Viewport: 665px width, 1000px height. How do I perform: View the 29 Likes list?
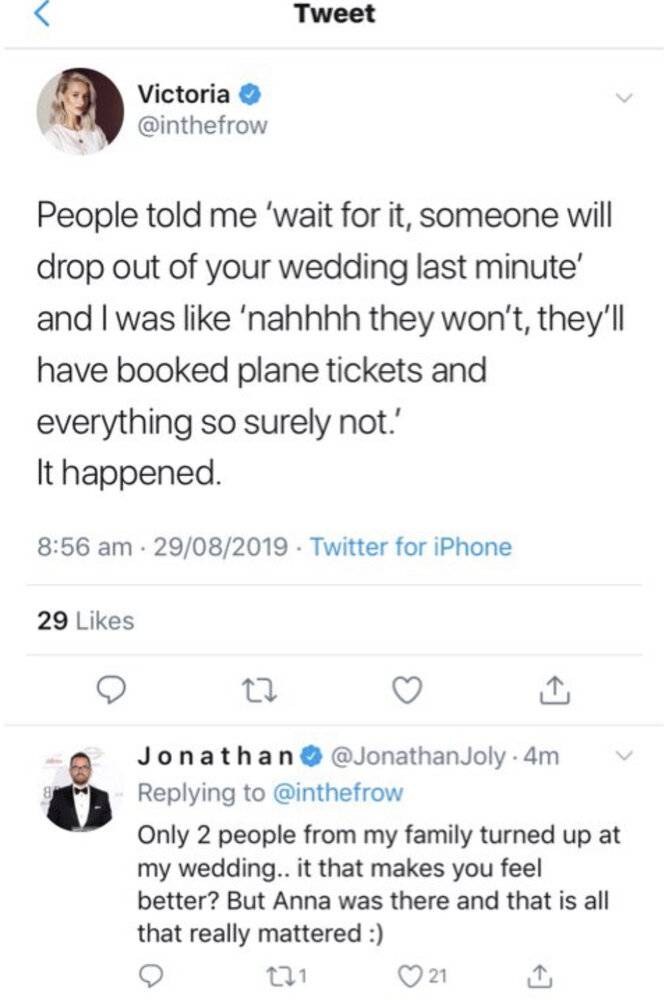point(85,621)
